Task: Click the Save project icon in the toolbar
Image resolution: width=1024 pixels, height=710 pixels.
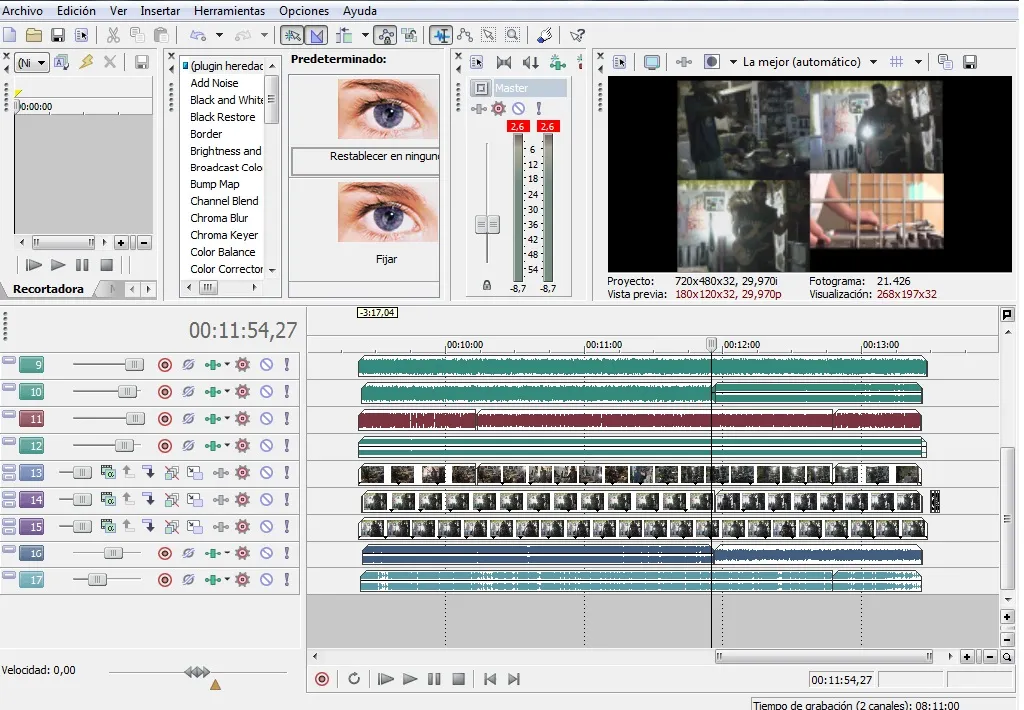Action: pos(58,35)
